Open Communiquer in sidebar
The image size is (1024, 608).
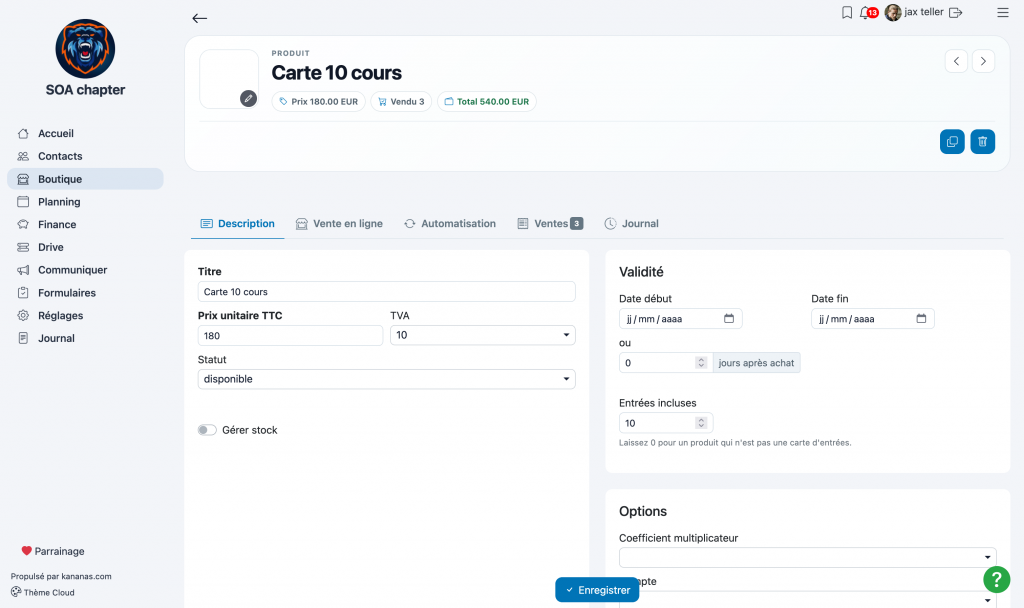coord(85,270)
